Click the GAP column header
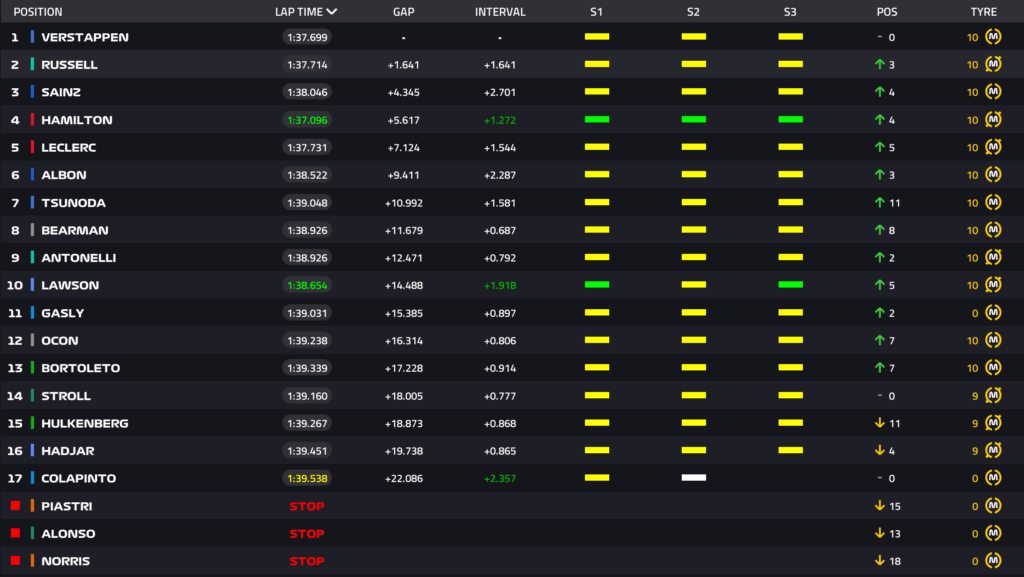Image resolution: width=1024 pixels, height=577 pixels. pos(404,12)
